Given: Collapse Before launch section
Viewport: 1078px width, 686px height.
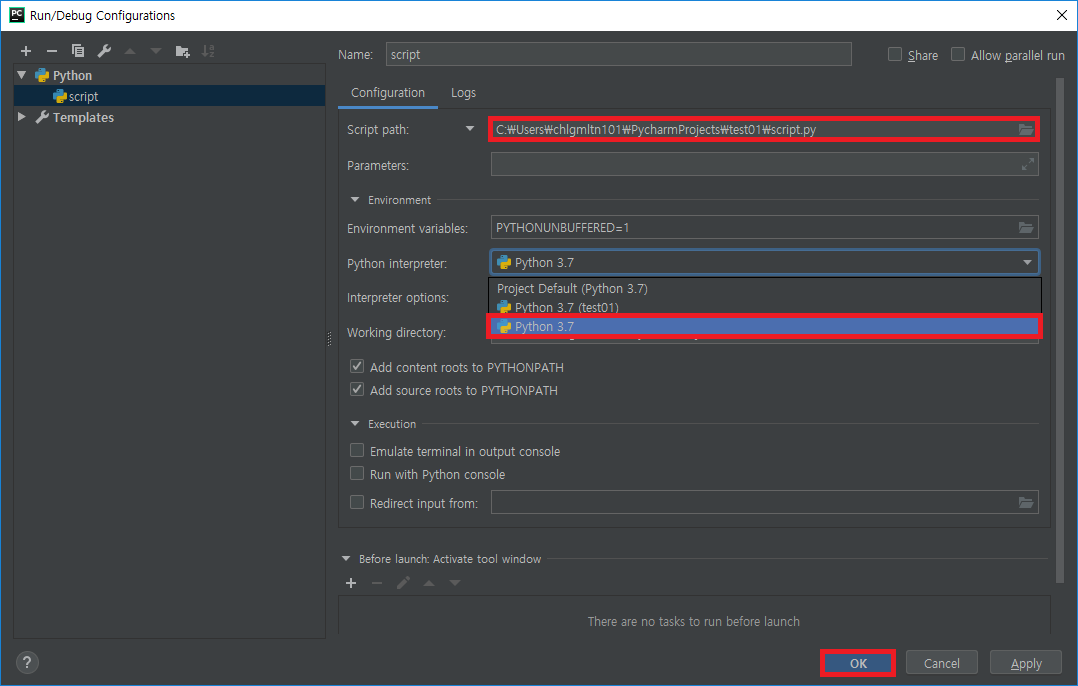Looking at the screenshot, I should coord(346,559).
